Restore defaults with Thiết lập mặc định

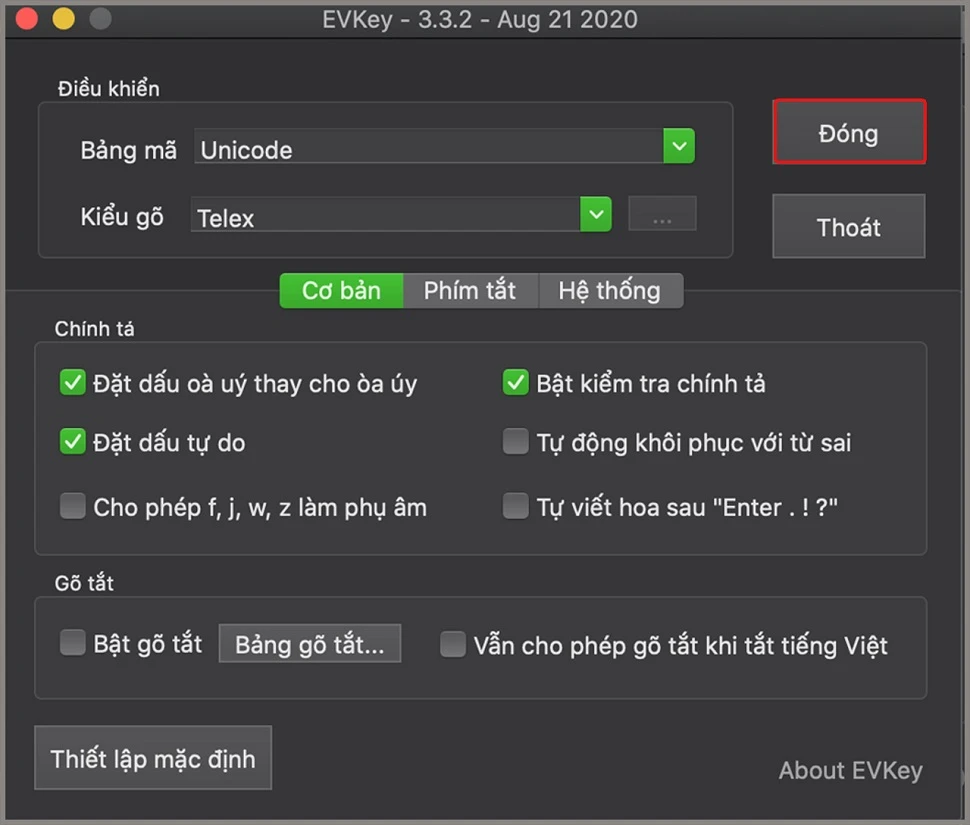[153, 758]
